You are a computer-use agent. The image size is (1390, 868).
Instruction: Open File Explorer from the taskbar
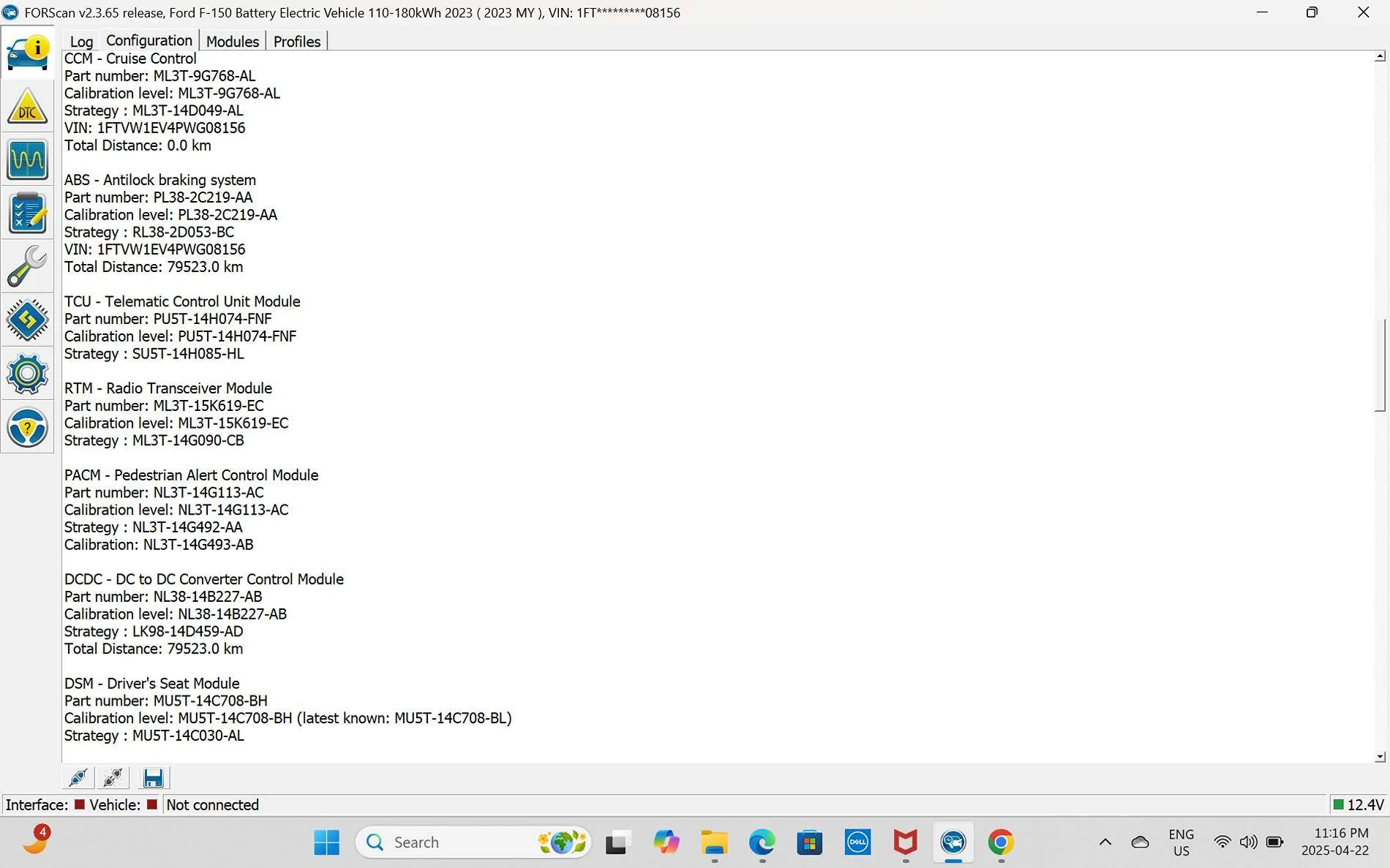point(714,842)
